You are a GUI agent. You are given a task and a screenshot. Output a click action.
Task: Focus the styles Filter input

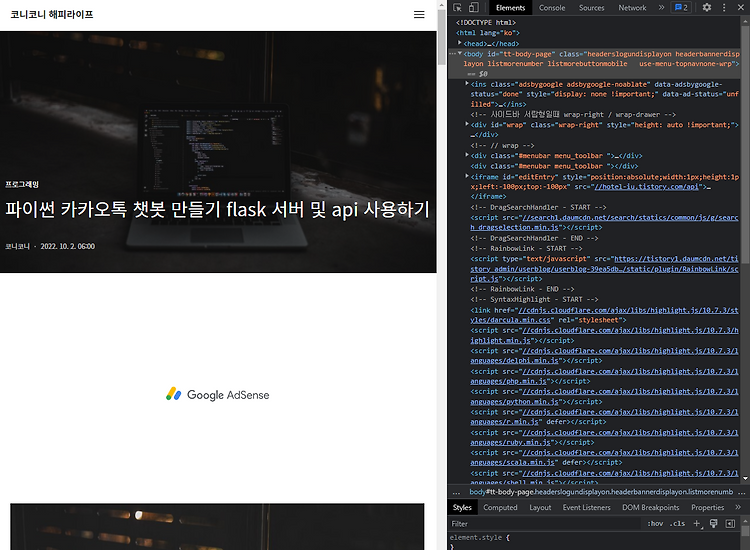pyautogui.click(x=545, y=524)
